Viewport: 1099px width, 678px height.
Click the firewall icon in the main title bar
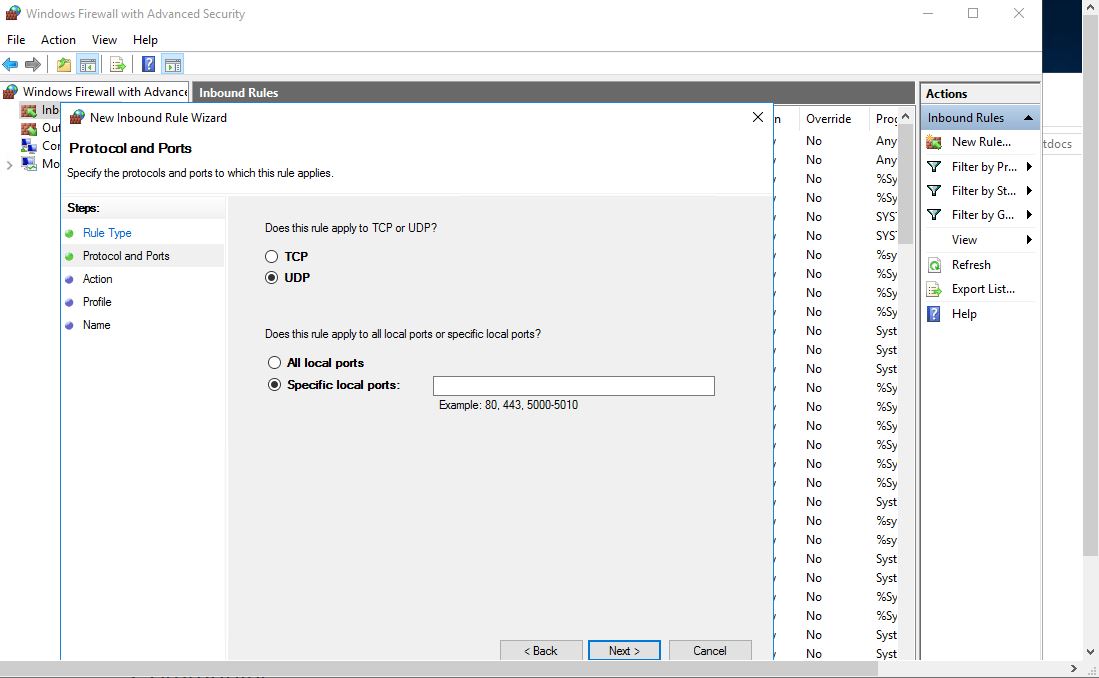pyautogui.click(x=13, y=13)
